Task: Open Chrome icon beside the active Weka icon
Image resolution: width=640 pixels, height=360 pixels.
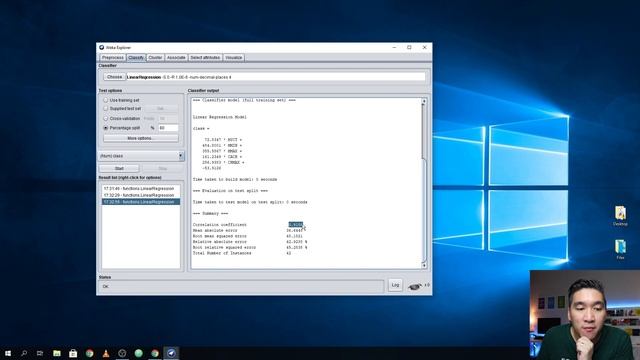Action: (x=155, y=353)
